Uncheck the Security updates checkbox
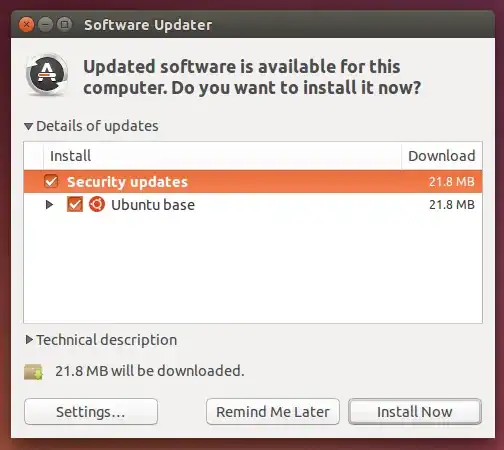504x450 pixels. [51, 182]
